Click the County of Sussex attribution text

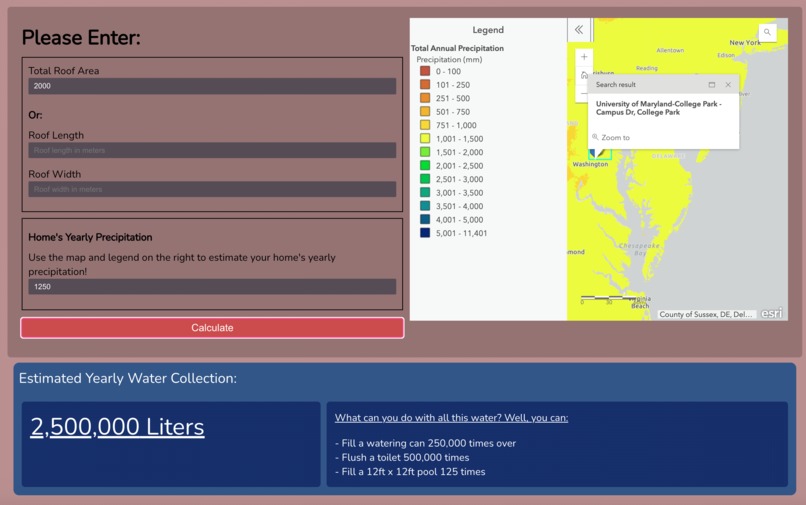[705, 314]
